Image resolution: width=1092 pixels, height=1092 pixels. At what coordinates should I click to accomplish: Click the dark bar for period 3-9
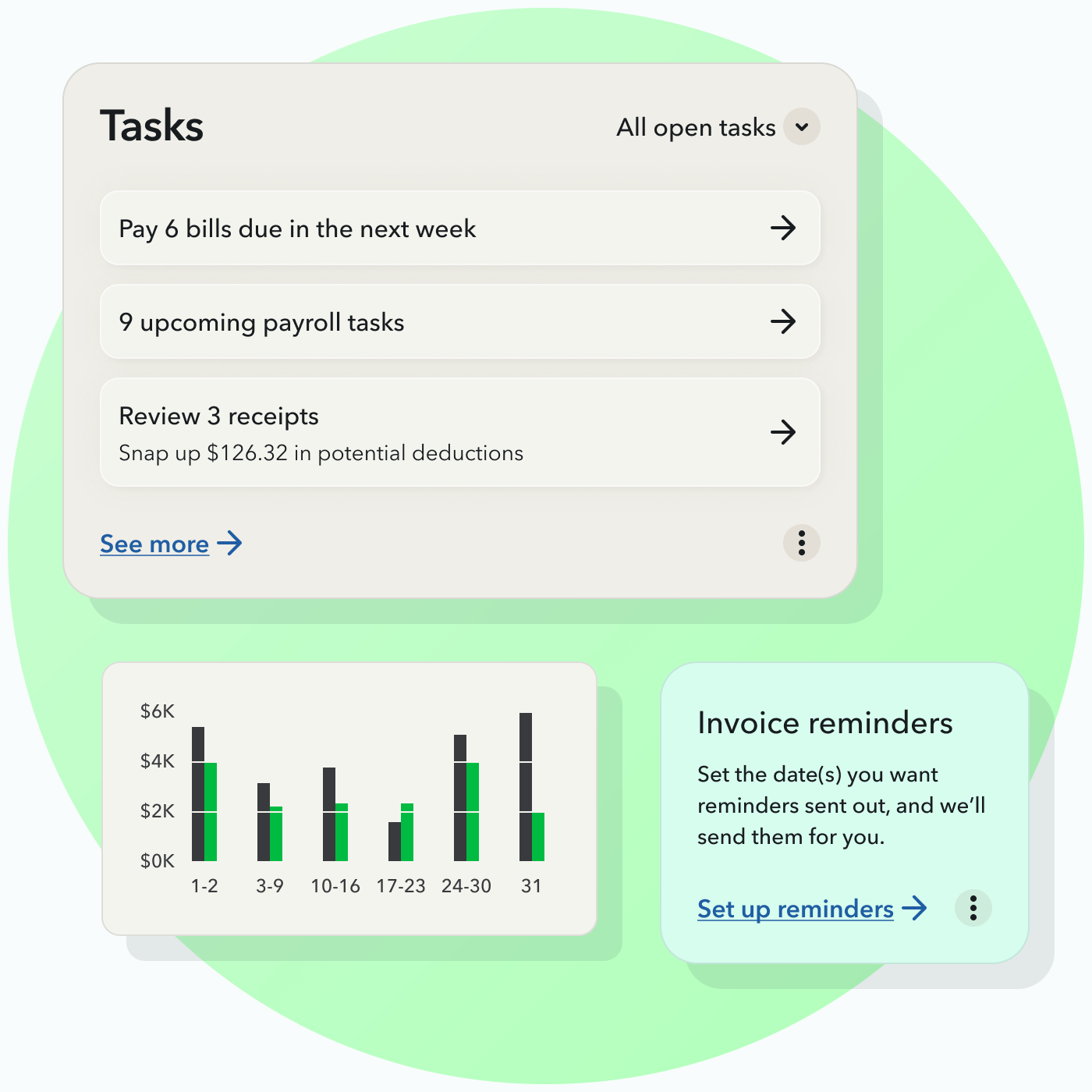(x=264, y=822)
